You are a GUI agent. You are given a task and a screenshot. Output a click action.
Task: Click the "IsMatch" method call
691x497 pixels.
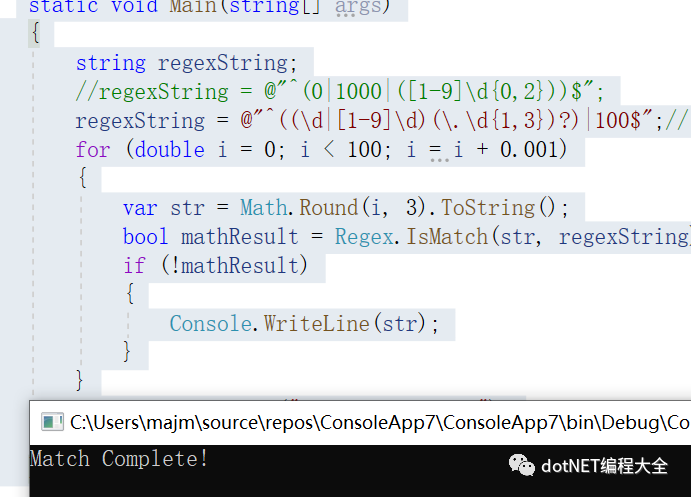(439, 237)
